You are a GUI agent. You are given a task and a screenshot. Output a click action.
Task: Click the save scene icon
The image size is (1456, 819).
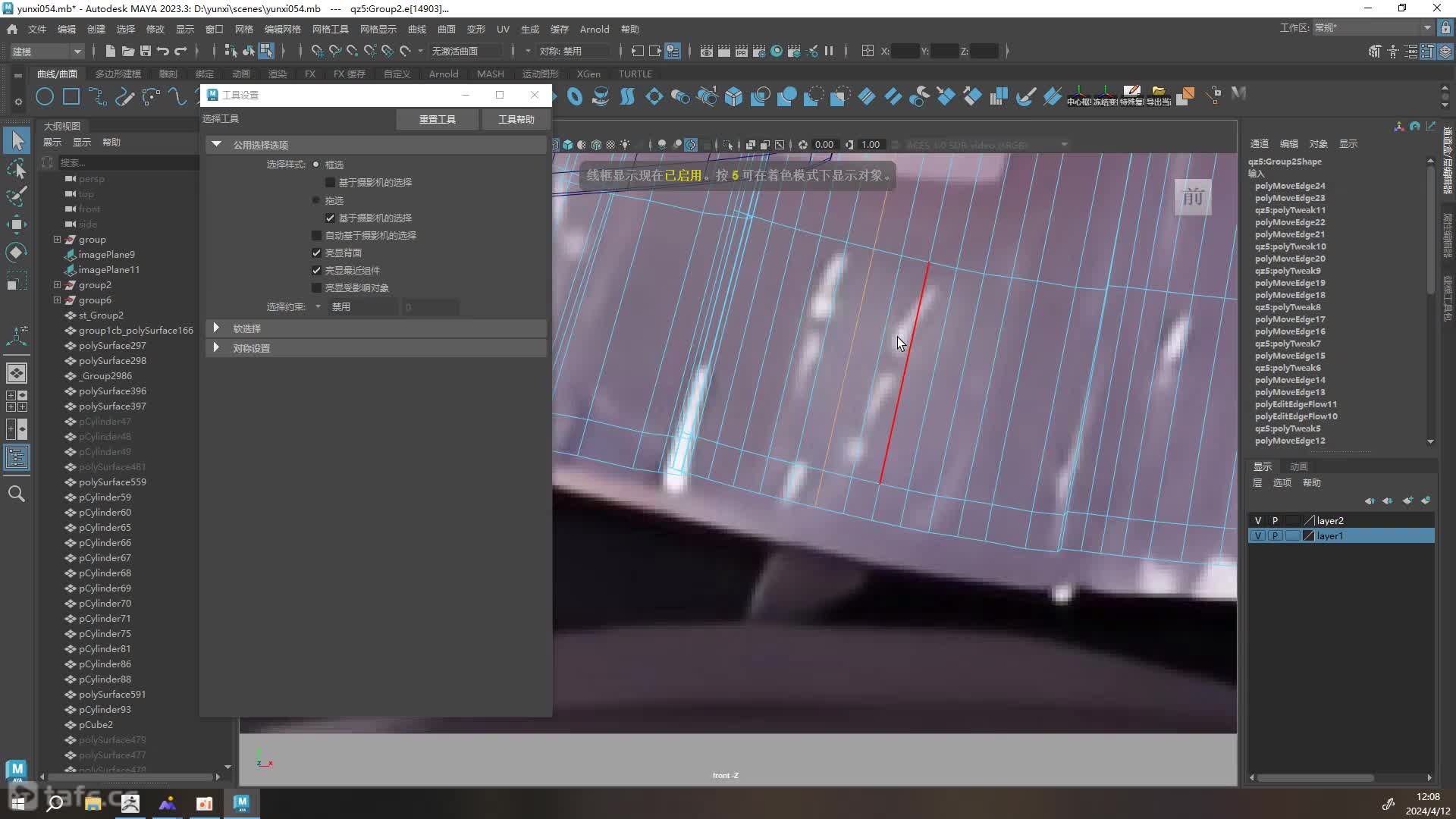[x=145, y=51]
